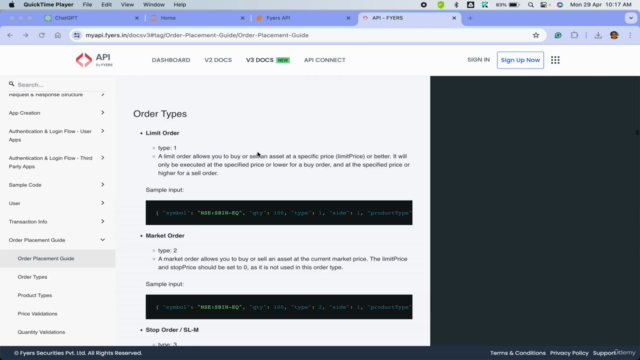640x360 pixels.
Task: Close the Home tab
Action: [242, 18]
